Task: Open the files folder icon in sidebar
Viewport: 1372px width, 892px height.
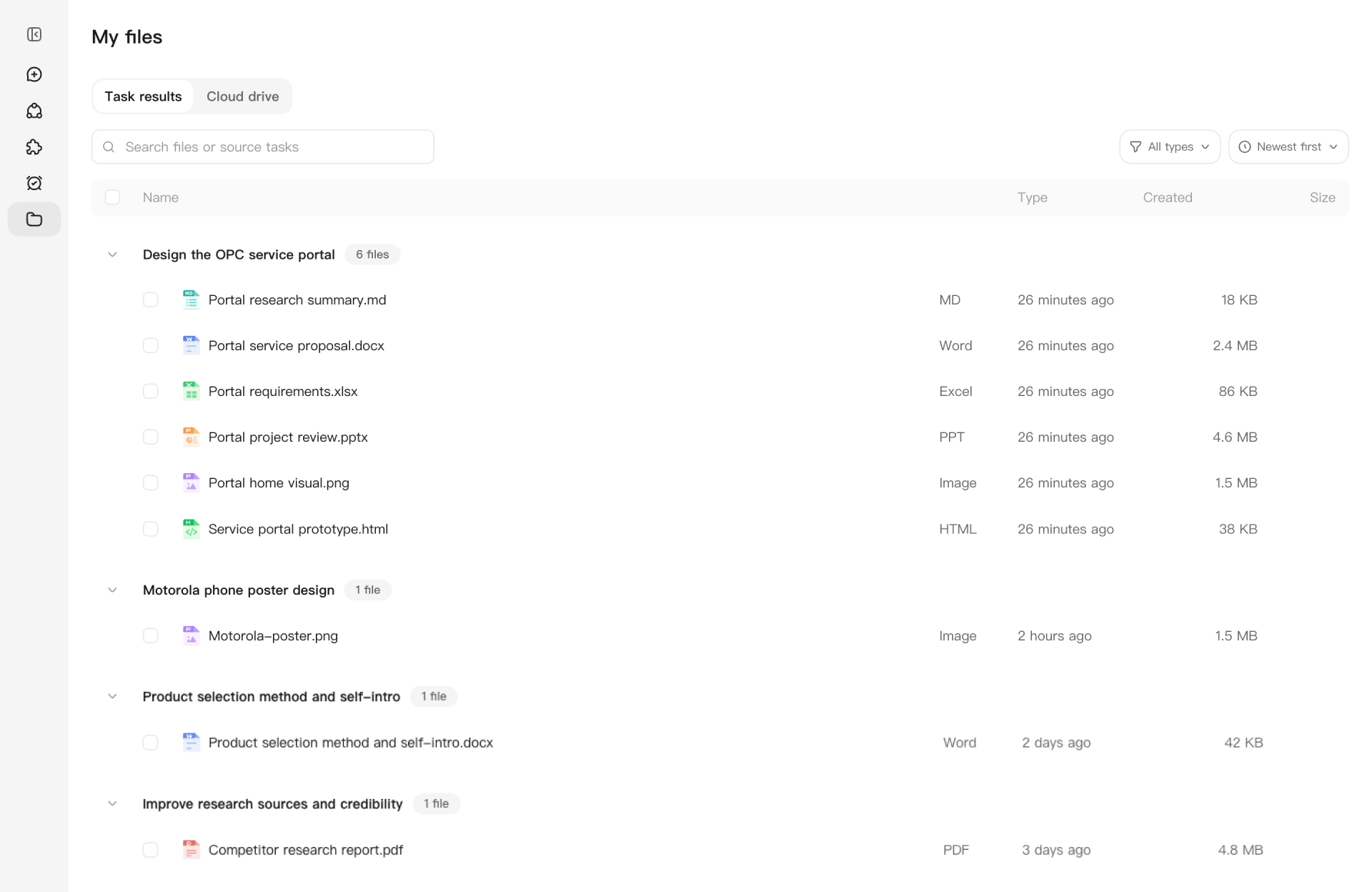Action: pyautogui.click(x=34, y=219)
